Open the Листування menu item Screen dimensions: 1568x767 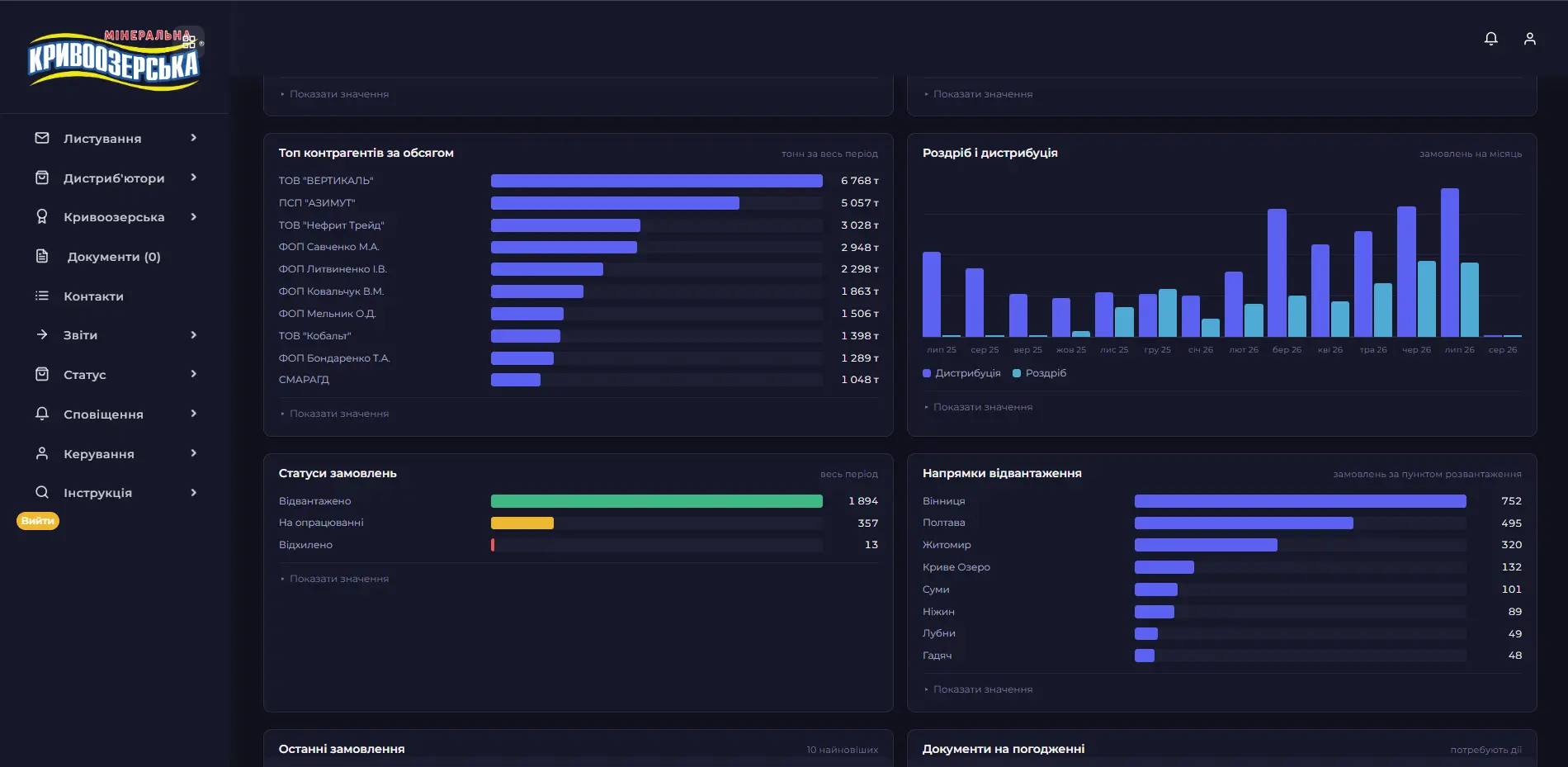[x=102, y=139]
